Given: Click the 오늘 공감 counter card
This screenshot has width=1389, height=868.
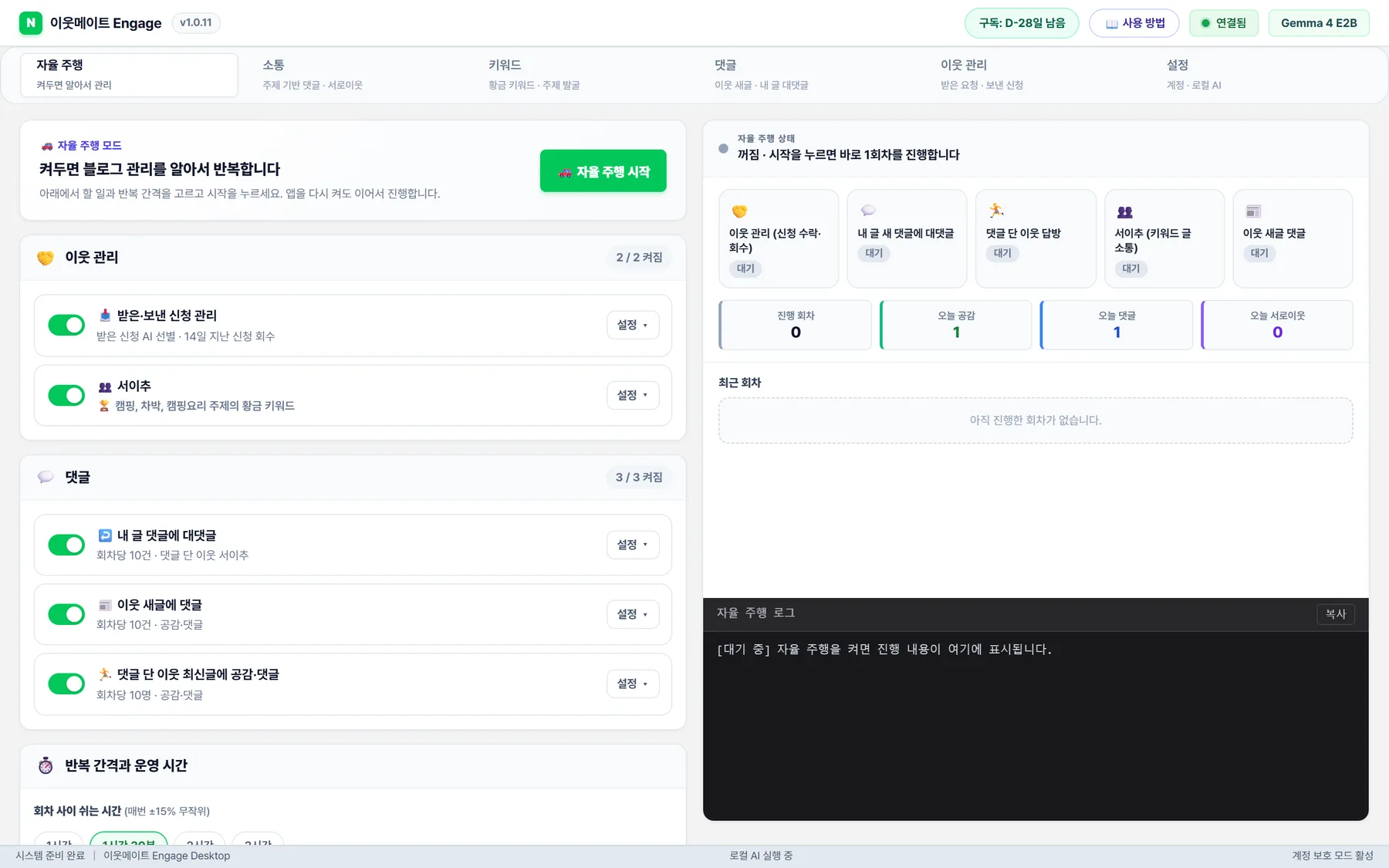Looking at the screenshot, I should pyautogui.click(x=956, y=325).
